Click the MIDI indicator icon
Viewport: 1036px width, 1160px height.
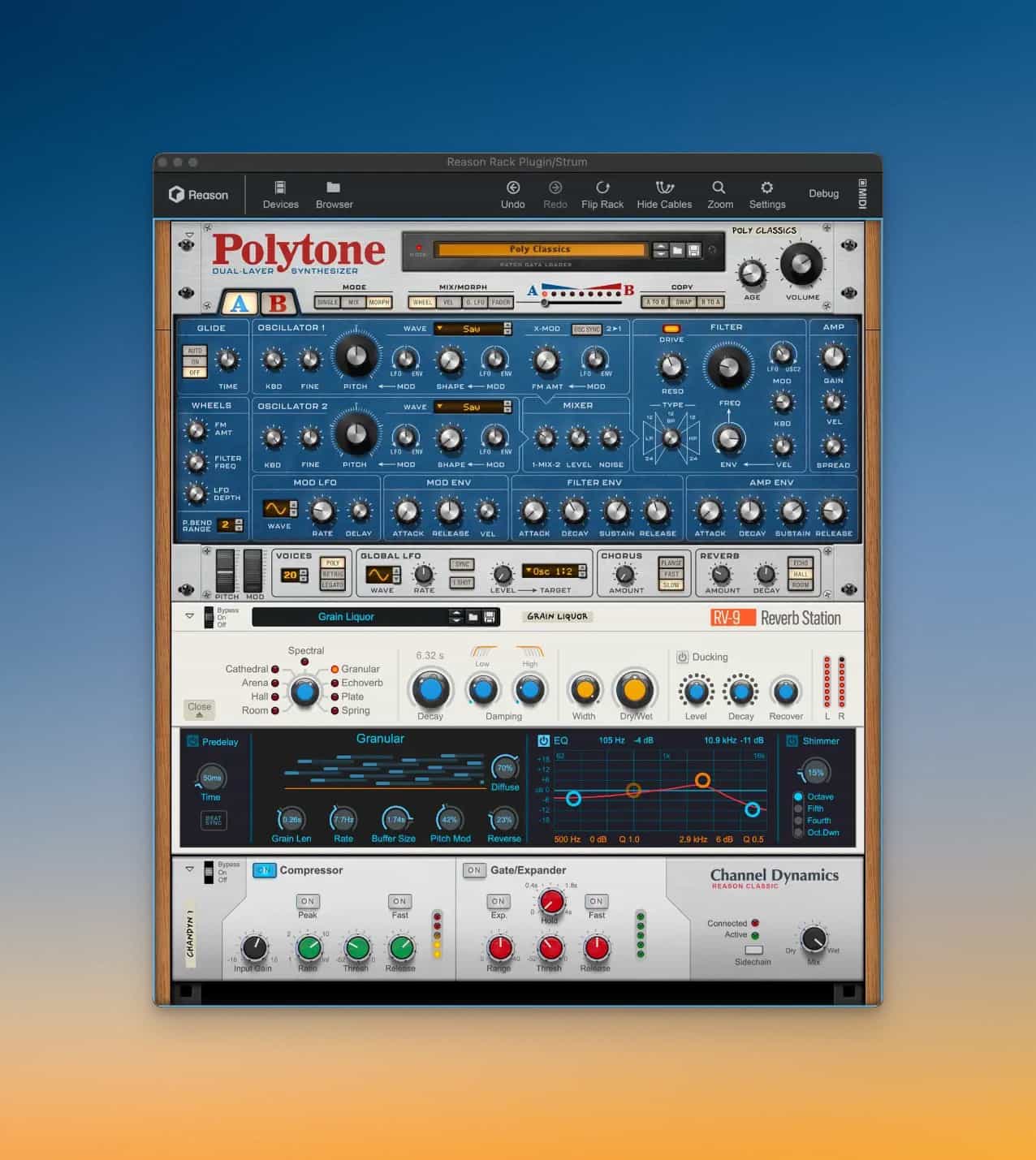pyautogui.click(x=862, y=194)
